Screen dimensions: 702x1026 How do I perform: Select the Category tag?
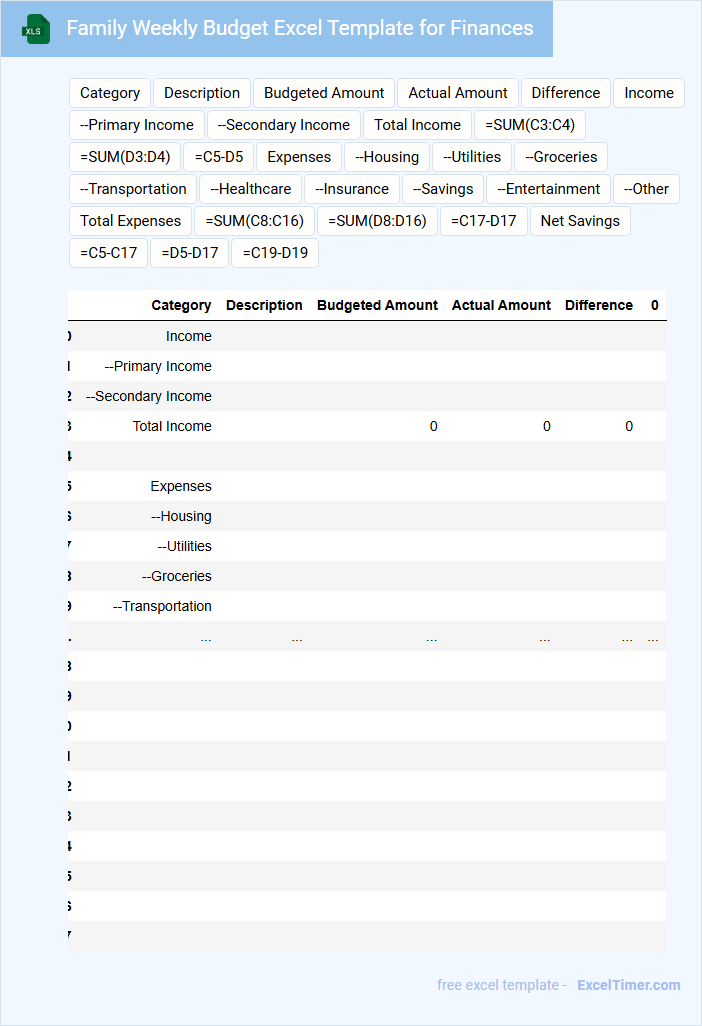(110, 93)
